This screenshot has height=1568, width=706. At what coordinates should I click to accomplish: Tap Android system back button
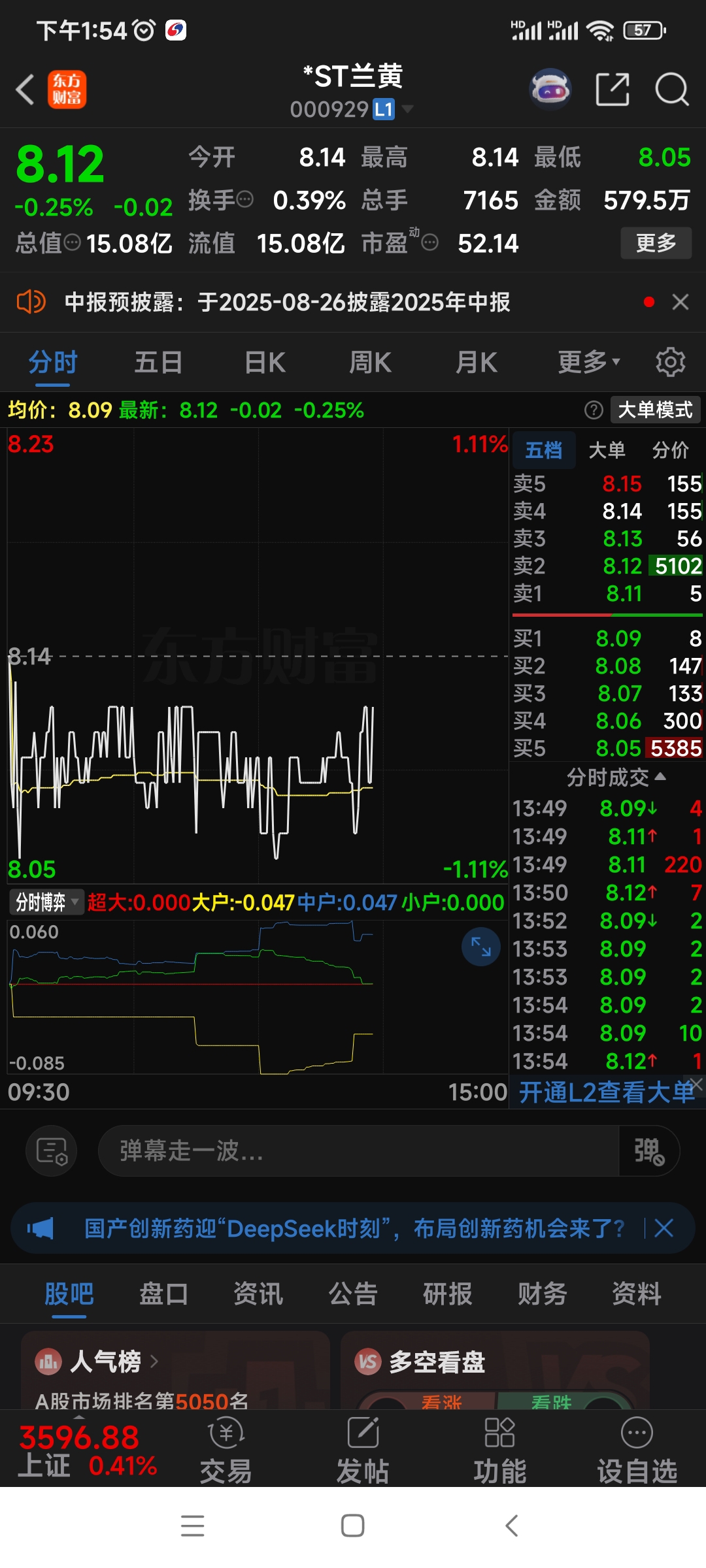click(x=512, y=1526)
